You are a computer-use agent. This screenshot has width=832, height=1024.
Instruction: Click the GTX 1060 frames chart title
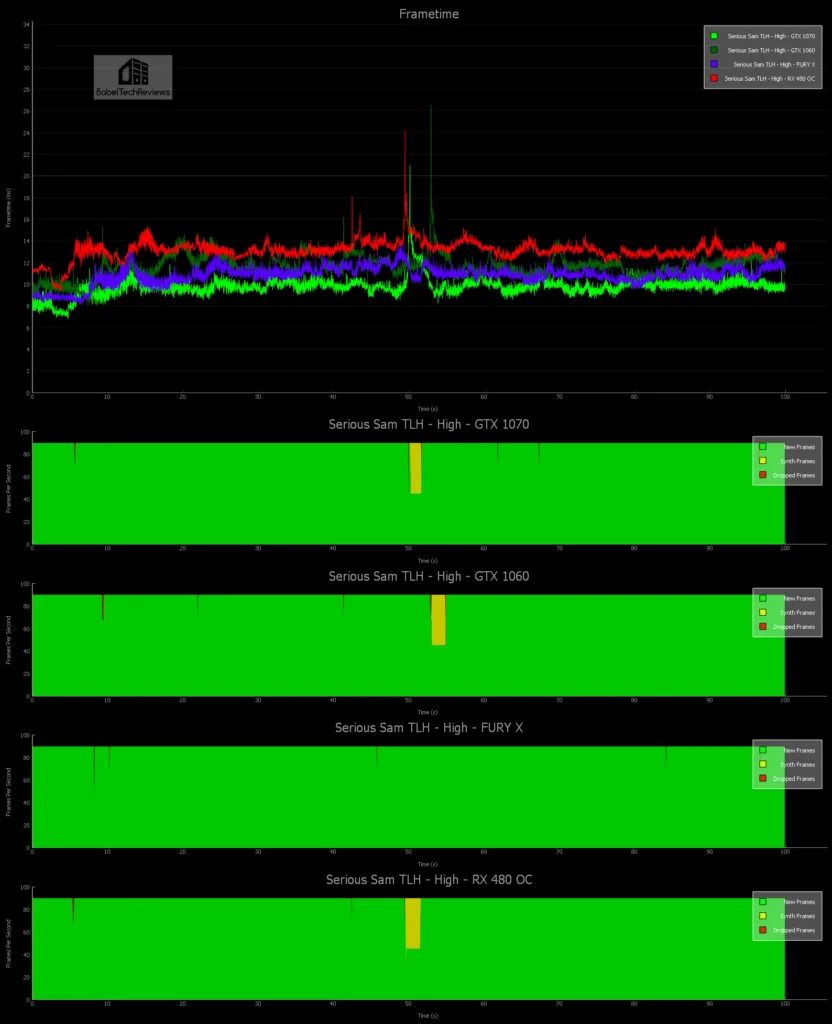[x=428, y=576]
